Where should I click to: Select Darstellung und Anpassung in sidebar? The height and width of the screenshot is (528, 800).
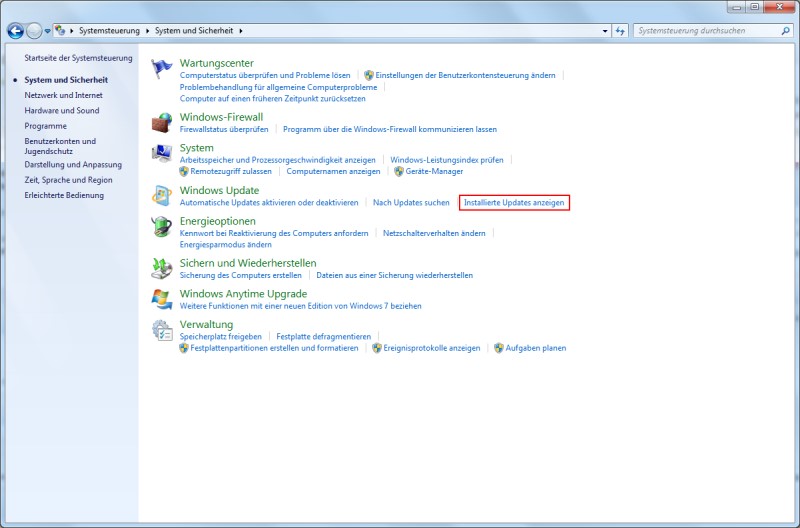tap(73, 164)
